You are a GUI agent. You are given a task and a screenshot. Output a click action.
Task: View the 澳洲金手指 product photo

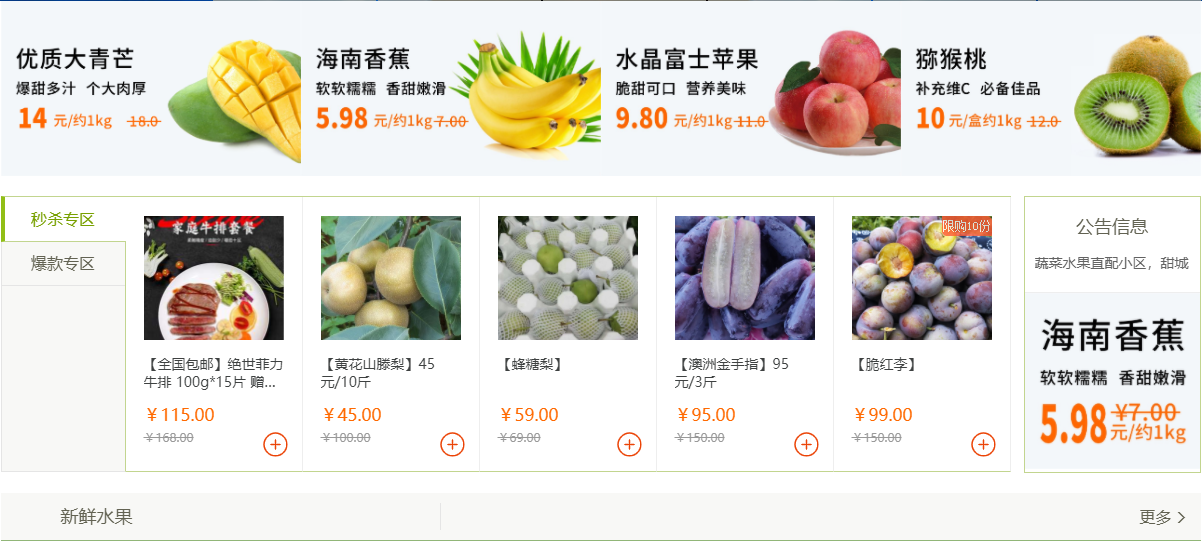745,278
